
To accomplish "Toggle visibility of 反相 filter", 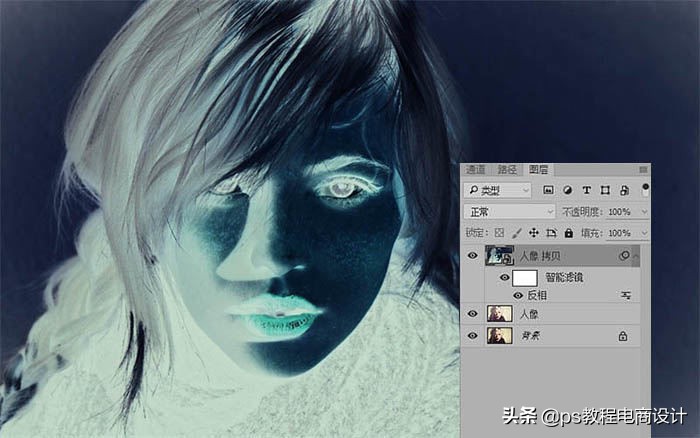I will [517, 295].
